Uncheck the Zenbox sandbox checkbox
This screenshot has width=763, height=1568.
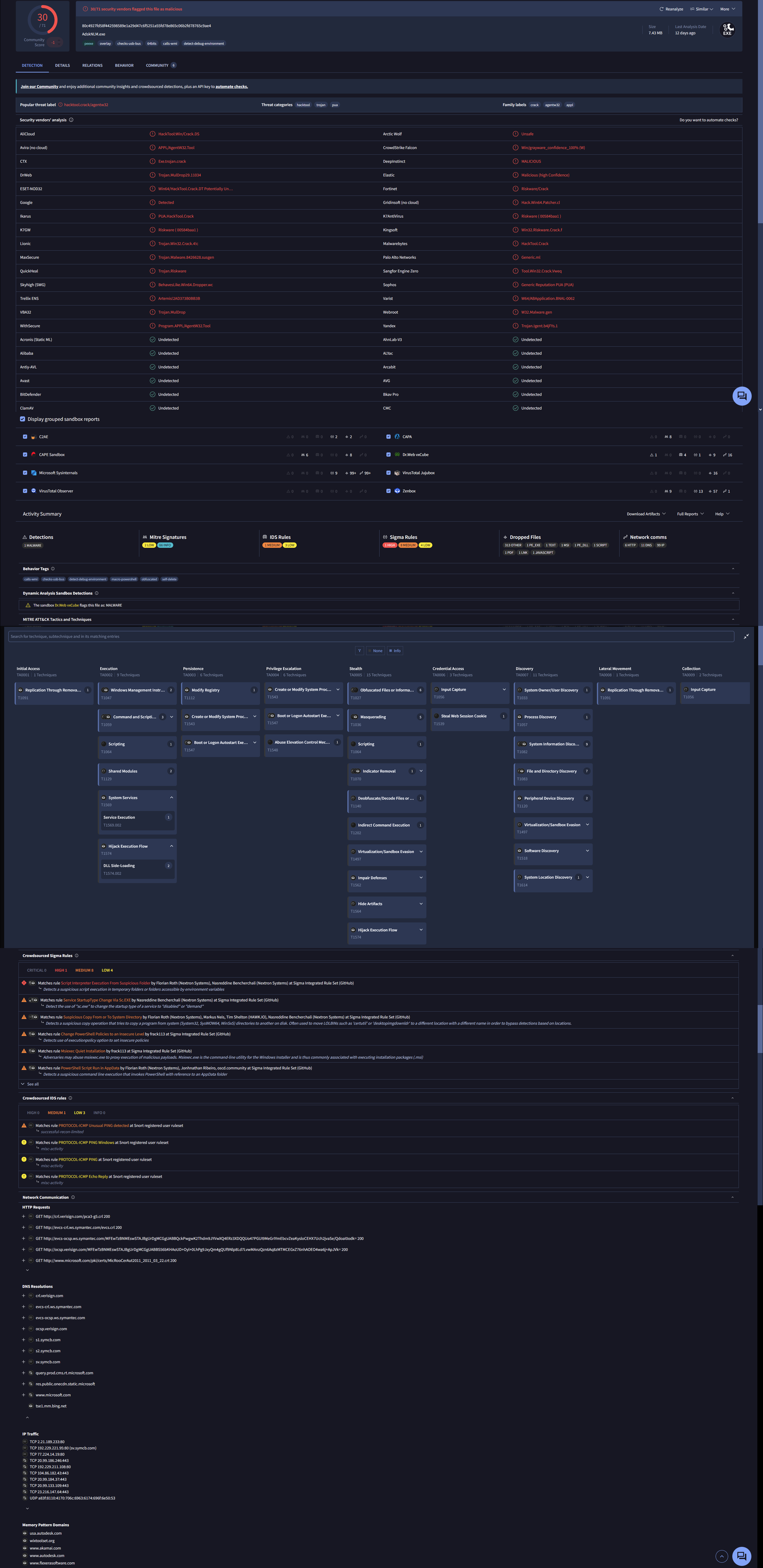[388, 491]
